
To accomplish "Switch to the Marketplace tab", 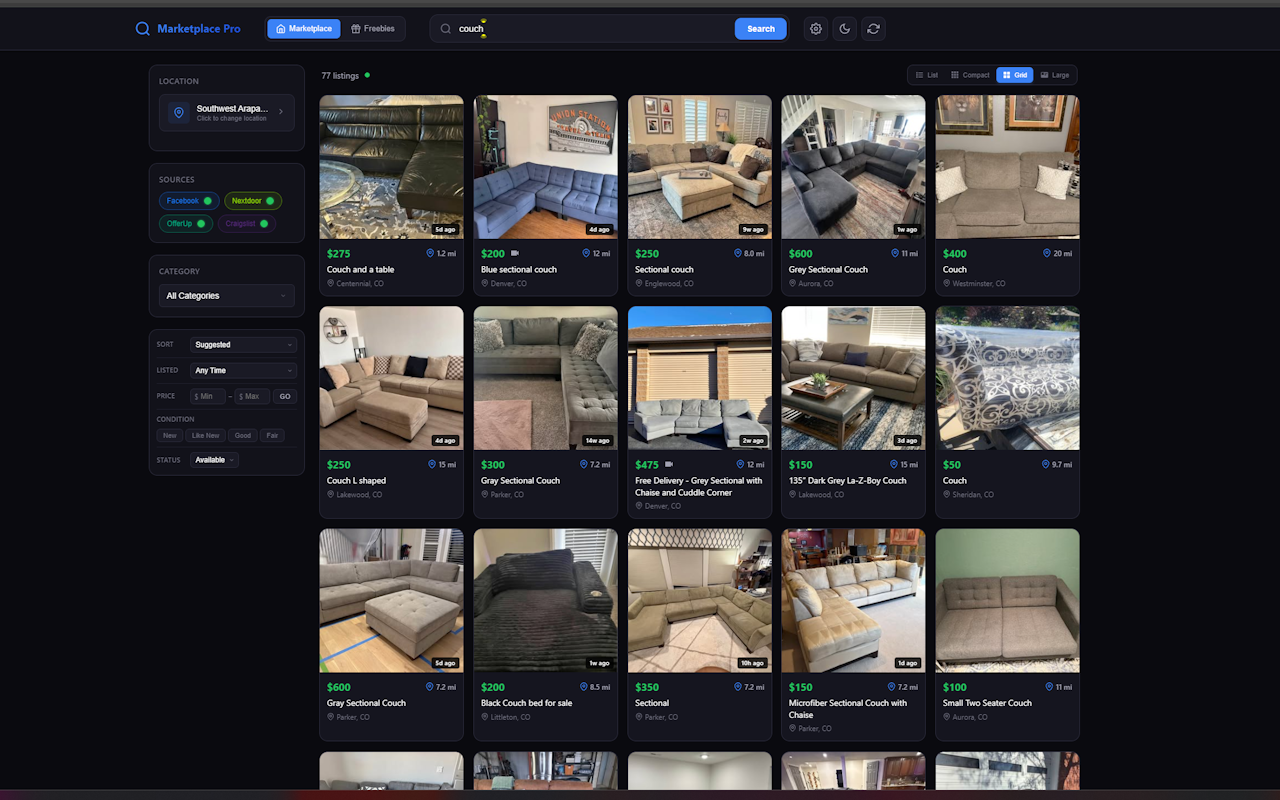I will [304, 29].
